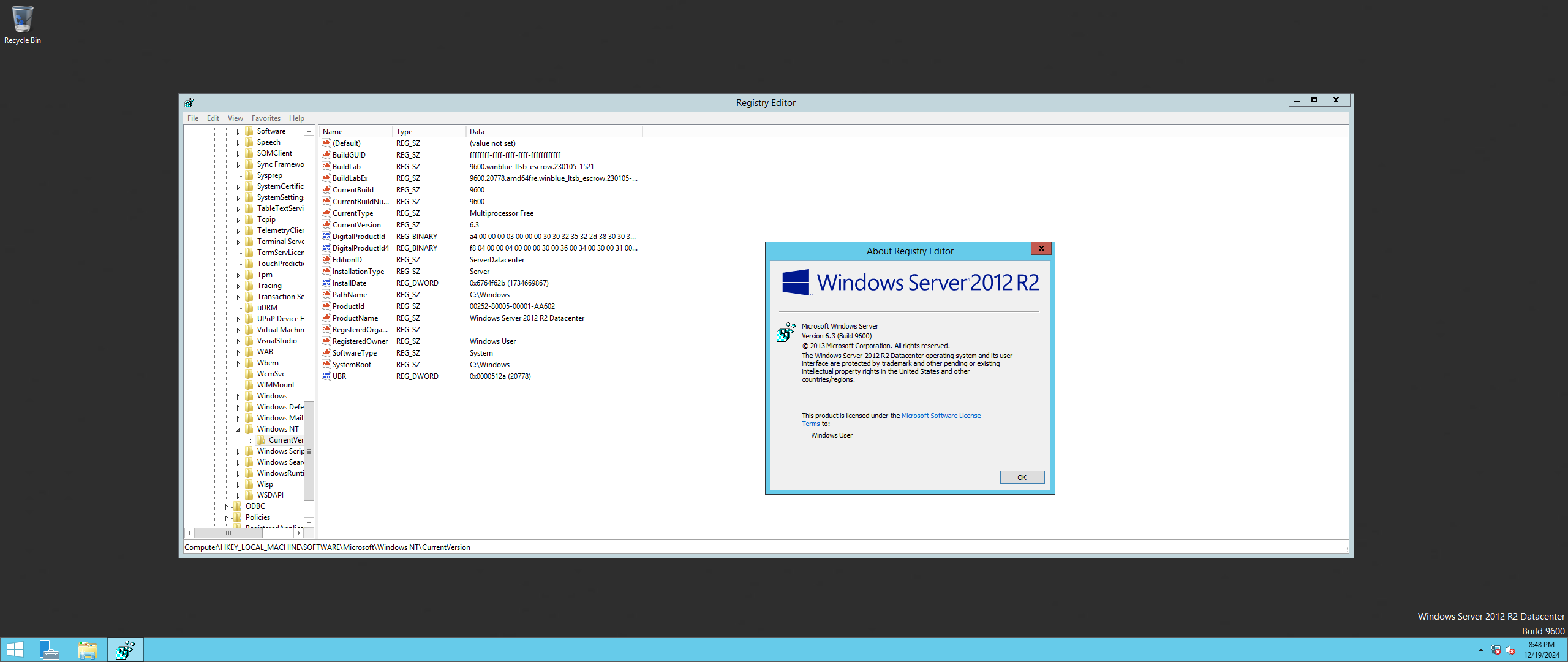Expand the Policies tree node

coord(227,518)
